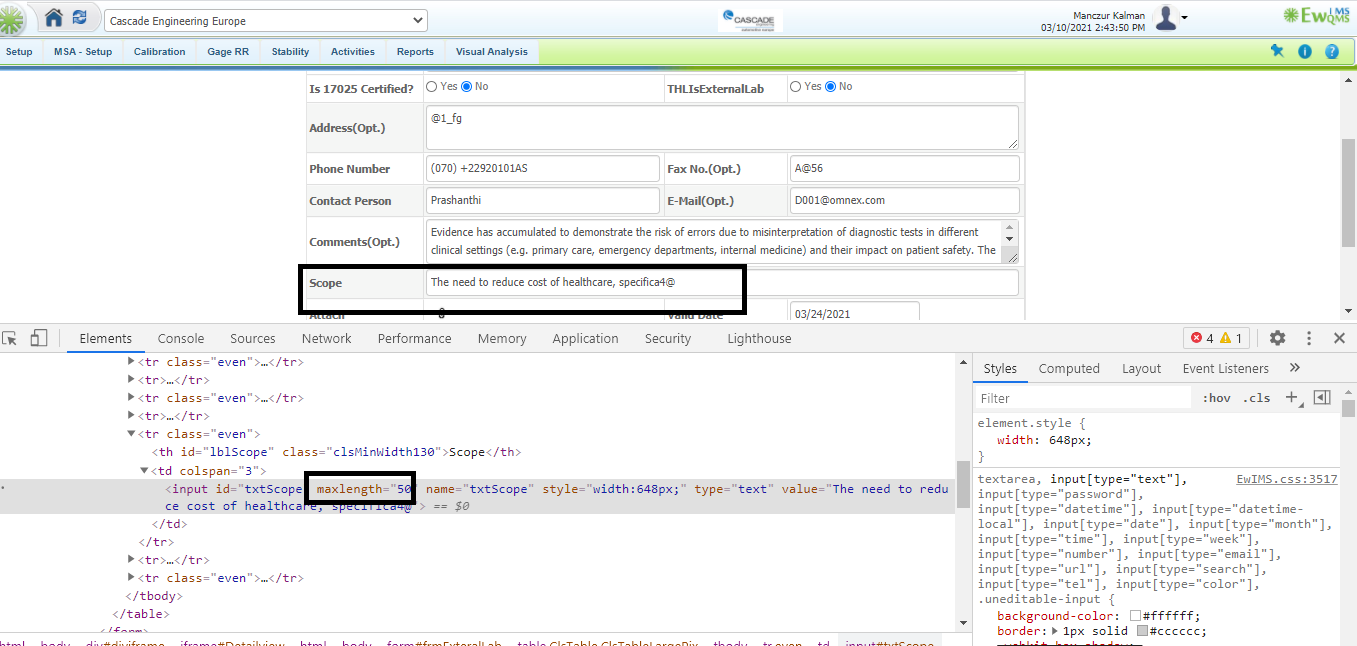
Task: Click the Address text area
Action: tap(721, 128)
